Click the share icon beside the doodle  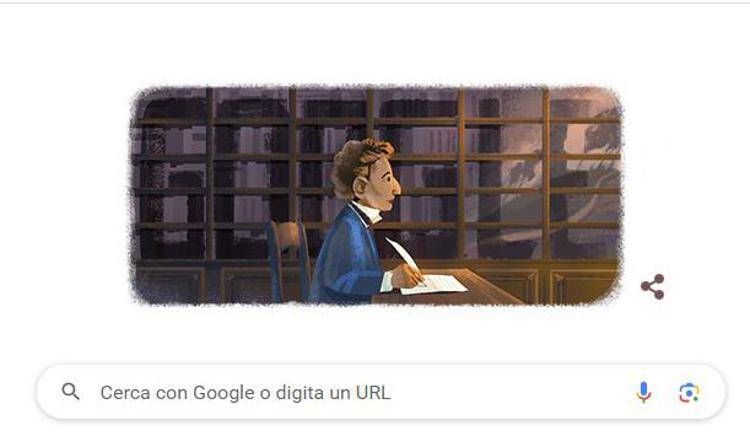(653, 286)
